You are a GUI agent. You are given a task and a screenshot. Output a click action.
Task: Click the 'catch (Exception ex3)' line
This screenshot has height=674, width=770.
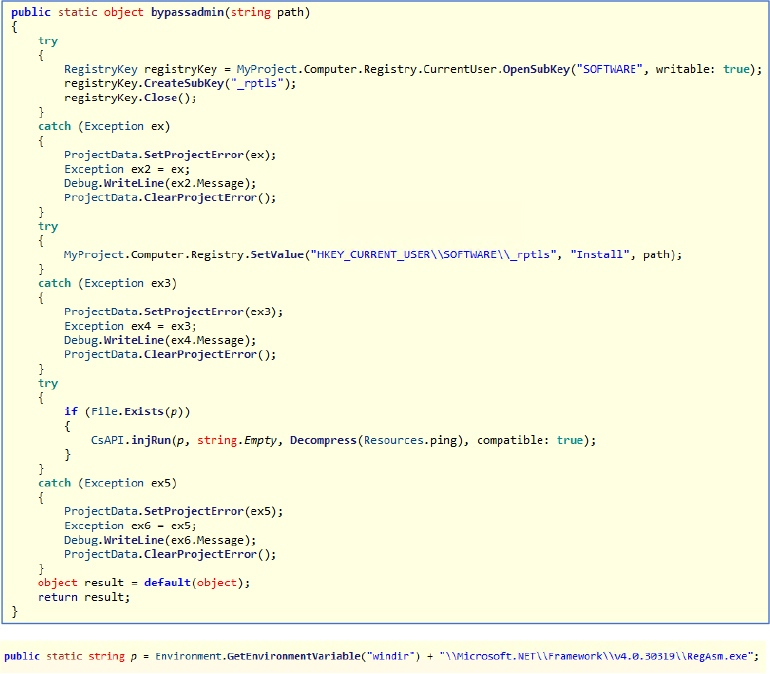pyautogui.click(x=108, y=284)
